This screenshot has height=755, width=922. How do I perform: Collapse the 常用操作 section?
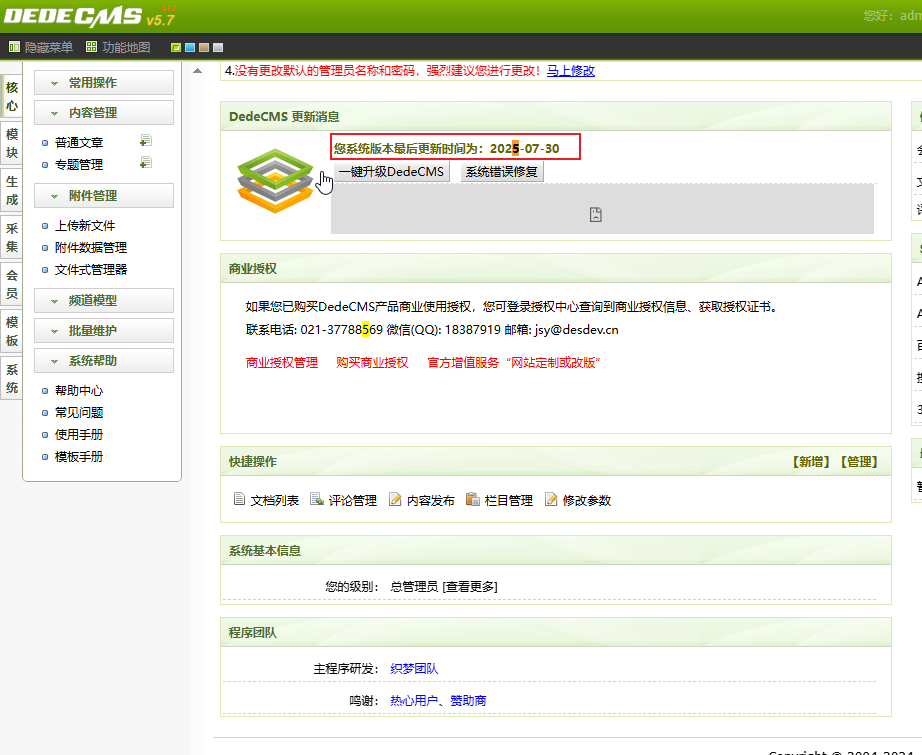[103, 83]
